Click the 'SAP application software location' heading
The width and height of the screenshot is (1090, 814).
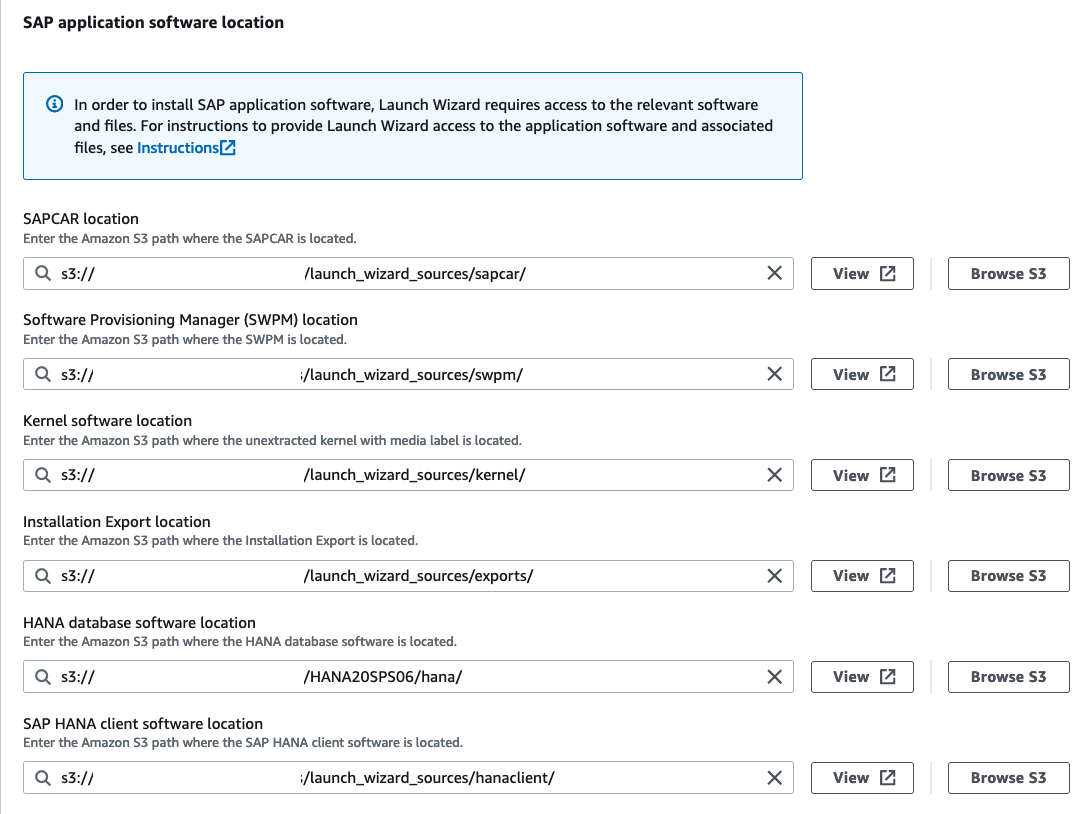[x=154, y=22]
